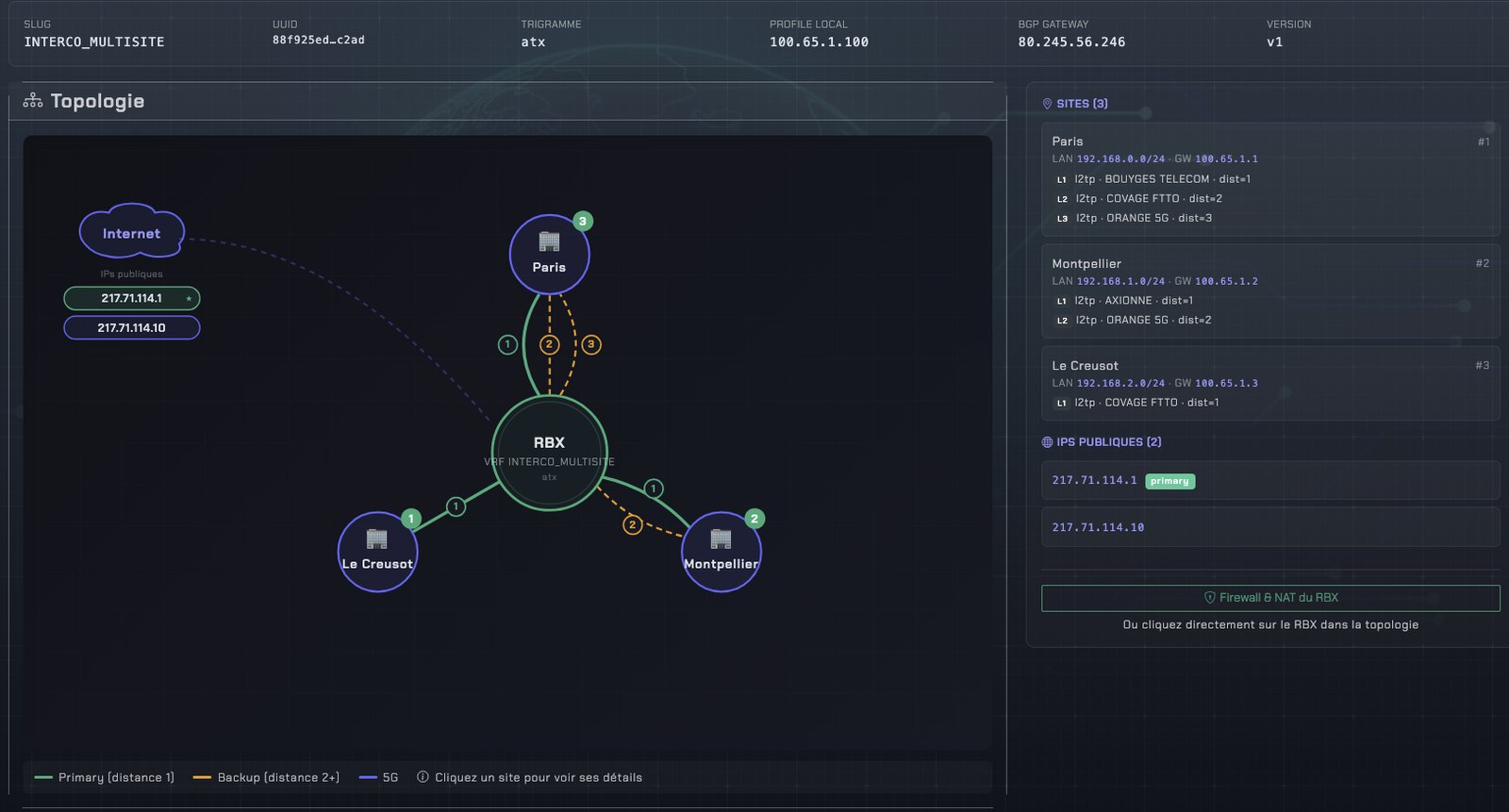
Task: Open the Le Creusot site card
Action: 1270,383
